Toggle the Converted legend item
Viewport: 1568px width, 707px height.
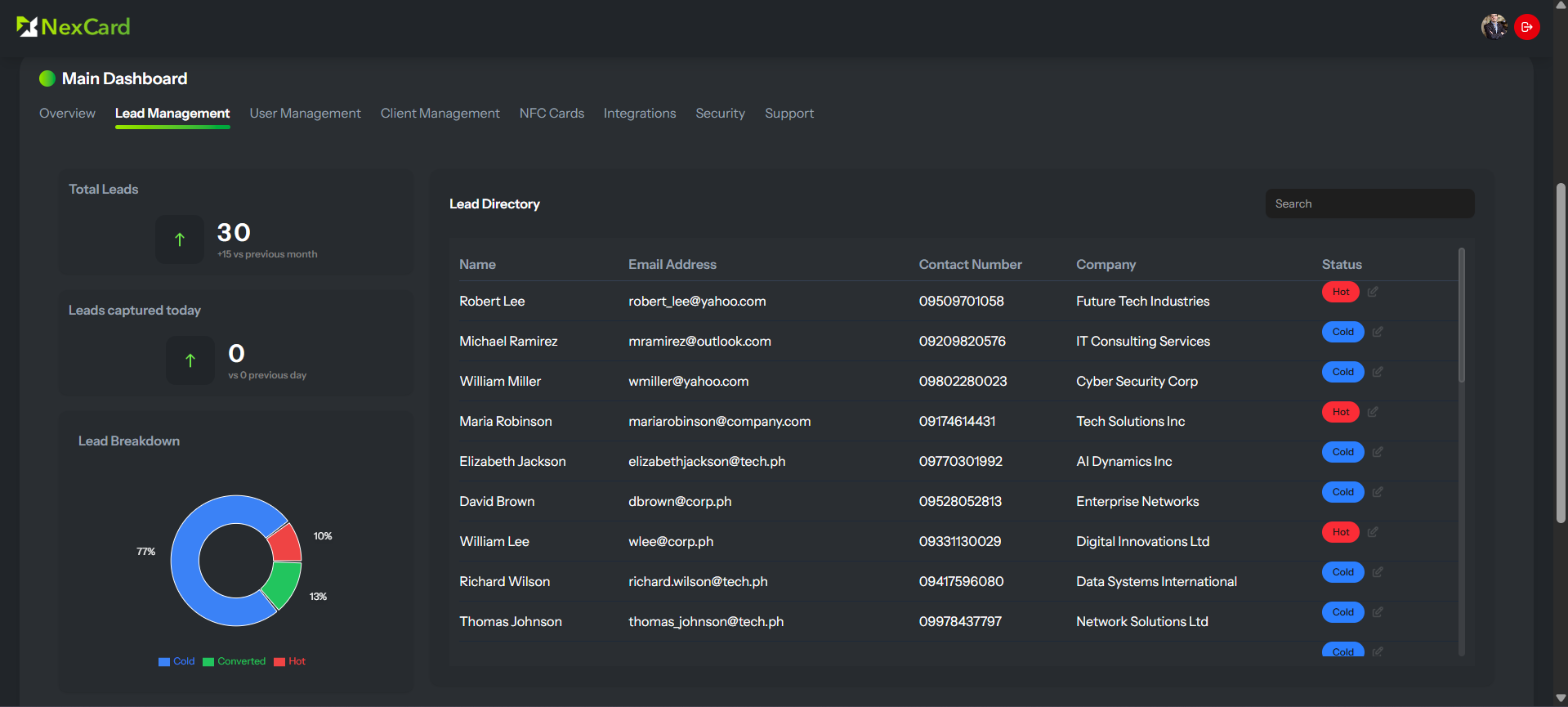[x=235, y=661]
